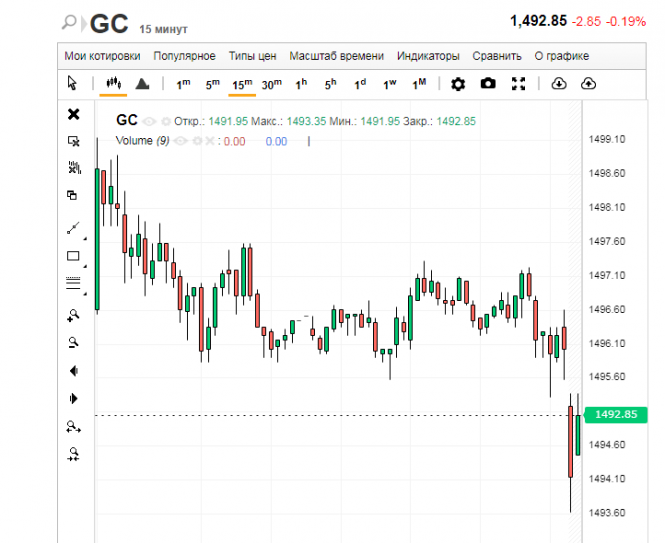Click the cloud download icon
Viewport: 665px width, 543px height.
559,84
